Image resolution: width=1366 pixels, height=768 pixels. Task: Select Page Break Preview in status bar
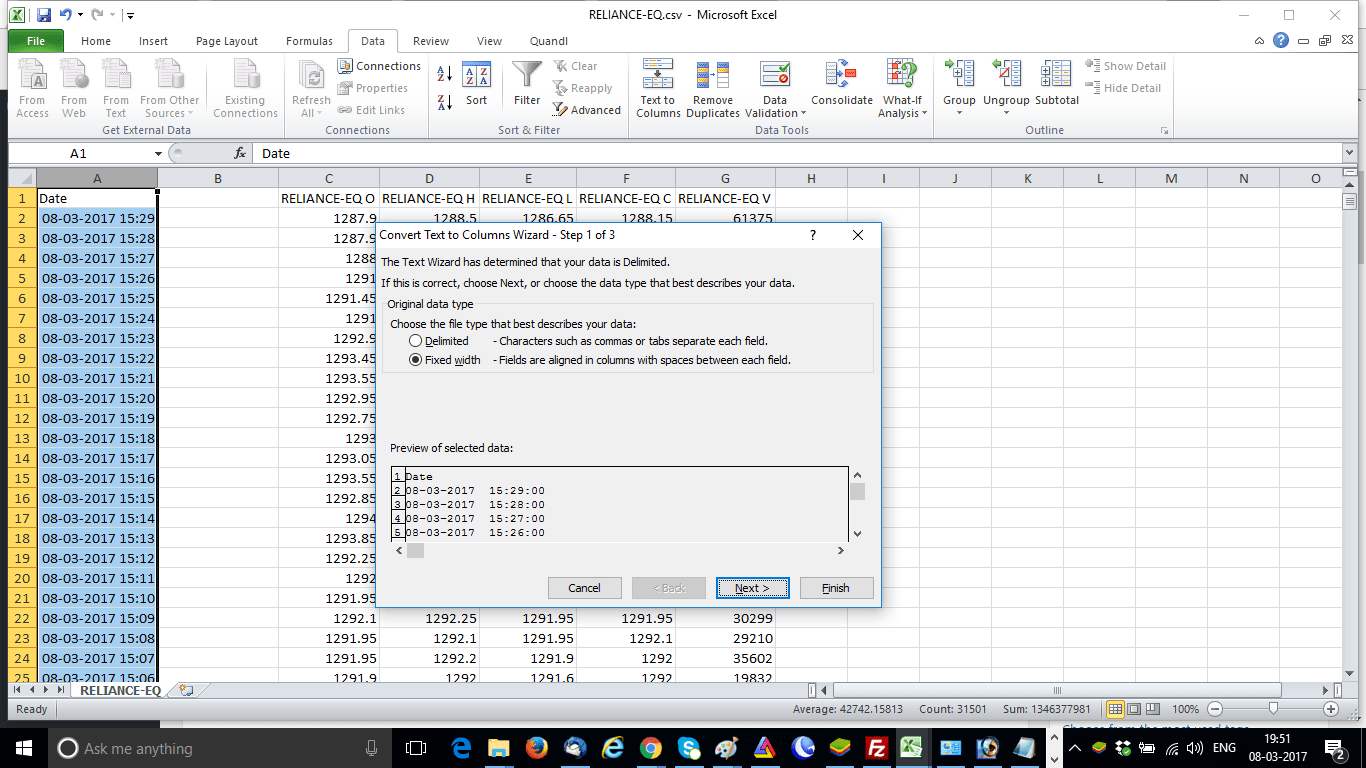[x=1152, y=709]
